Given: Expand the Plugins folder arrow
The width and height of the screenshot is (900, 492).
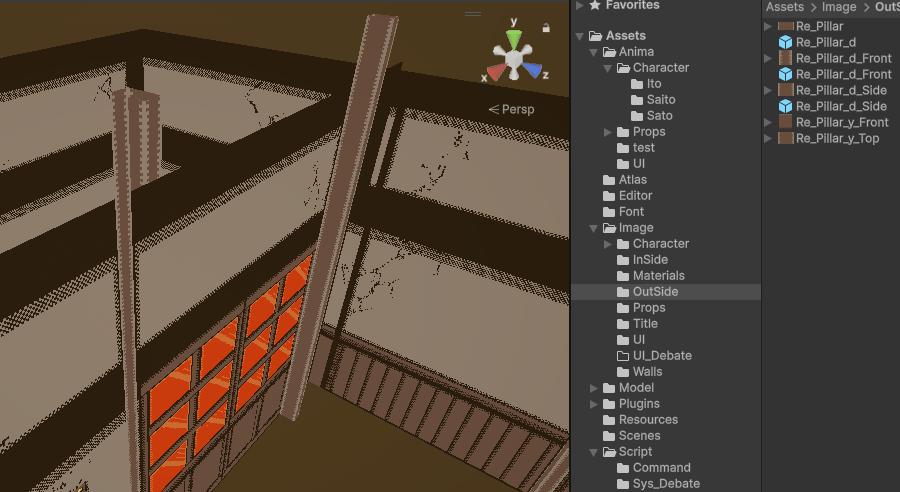Looking at the screenshot, I should pos(594,404).
